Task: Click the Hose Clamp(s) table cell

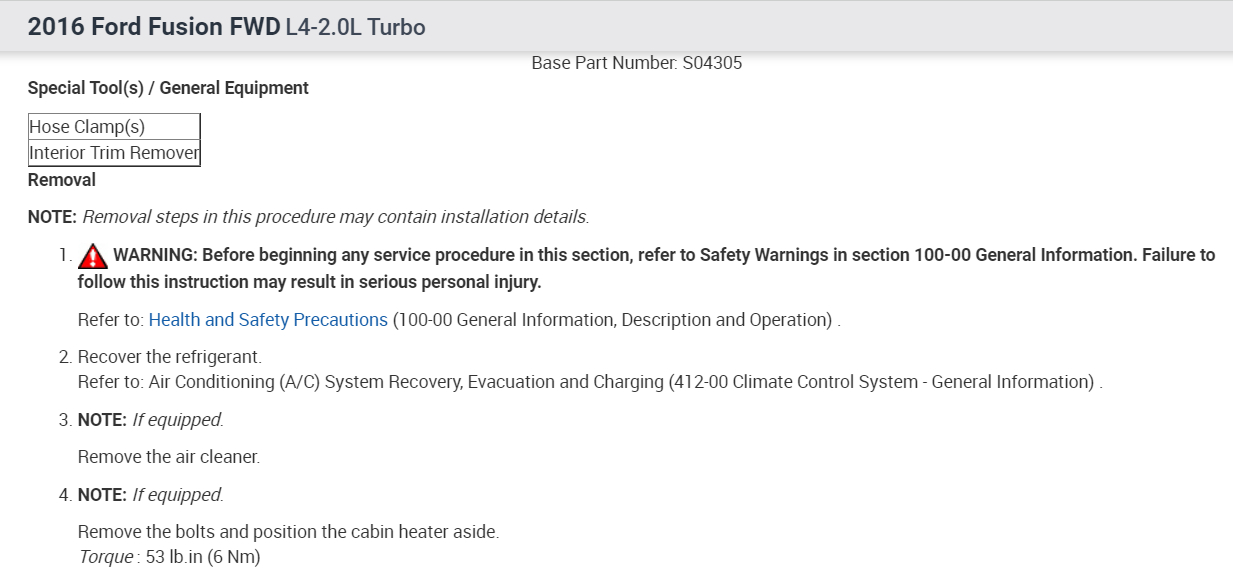Action: point(114,127)
